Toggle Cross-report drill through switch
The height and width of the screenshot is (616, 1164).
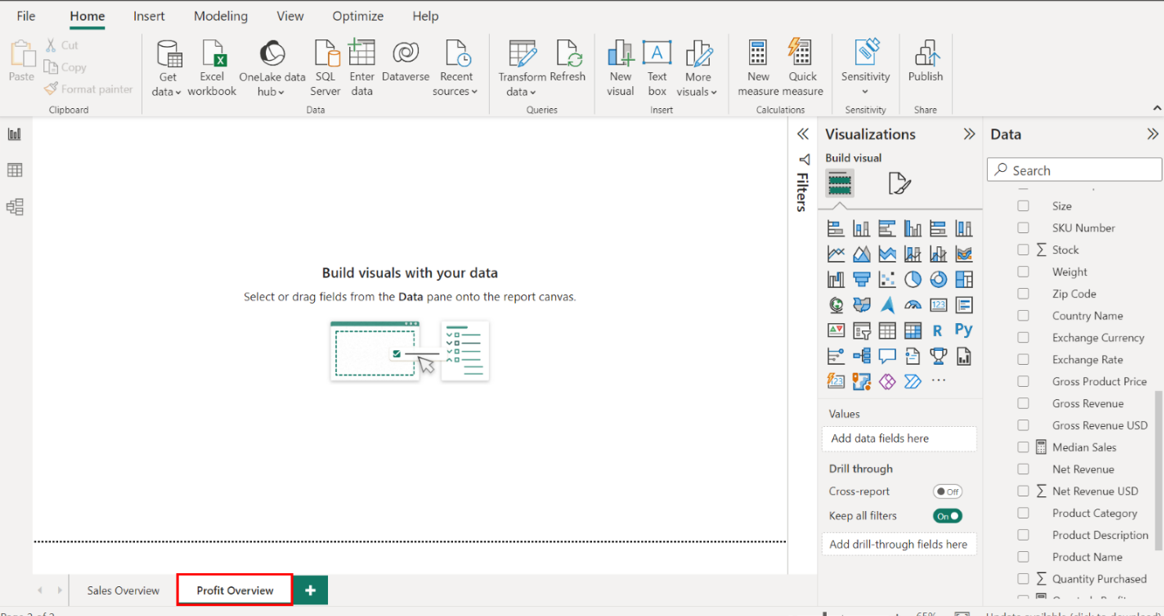947,492
